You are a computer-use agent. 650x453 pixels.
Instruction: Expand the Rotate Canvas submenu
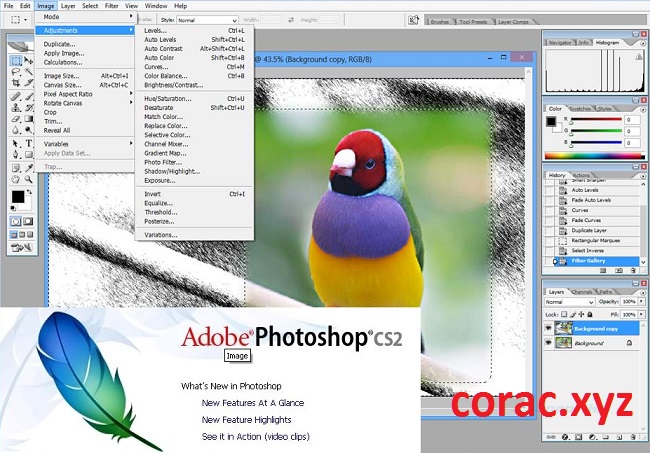85,103
